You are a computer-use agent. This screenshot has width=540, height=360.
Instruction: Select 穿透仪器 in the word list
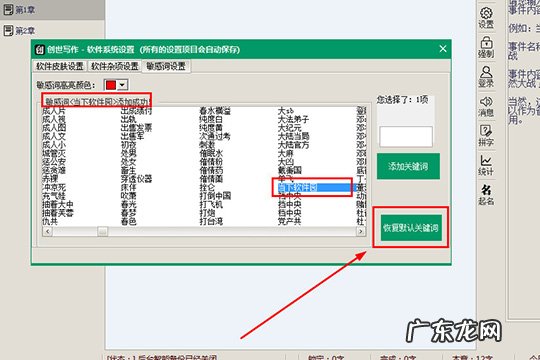click(136, 179)
